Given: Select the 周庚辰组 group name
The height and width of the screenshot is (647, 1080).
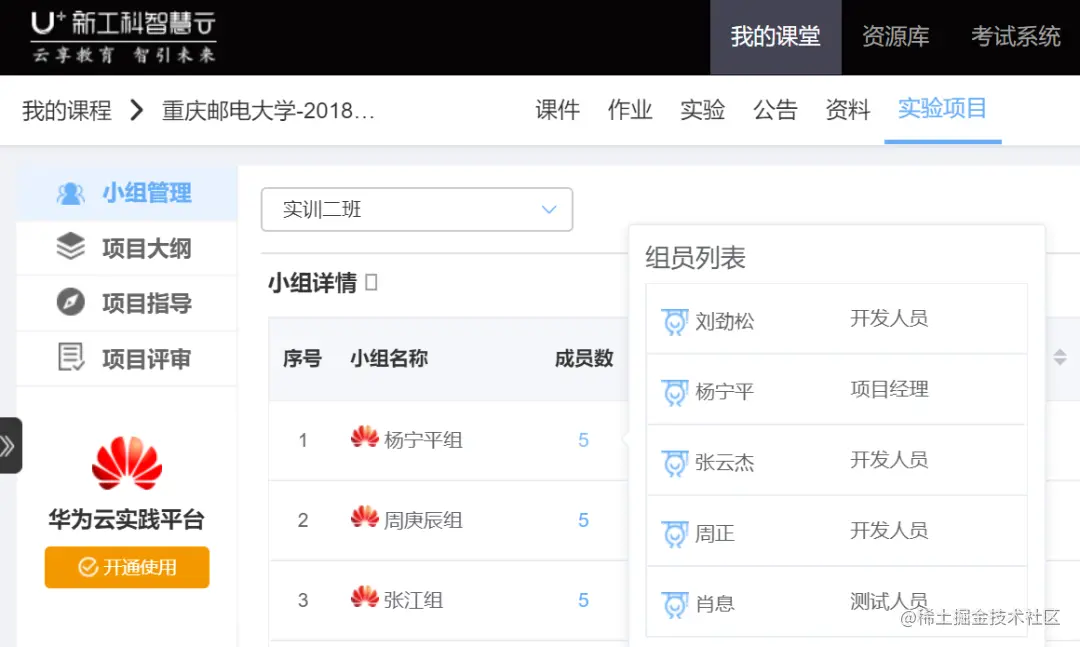Looking at the screenshot, I should click(x=423, y=520).
